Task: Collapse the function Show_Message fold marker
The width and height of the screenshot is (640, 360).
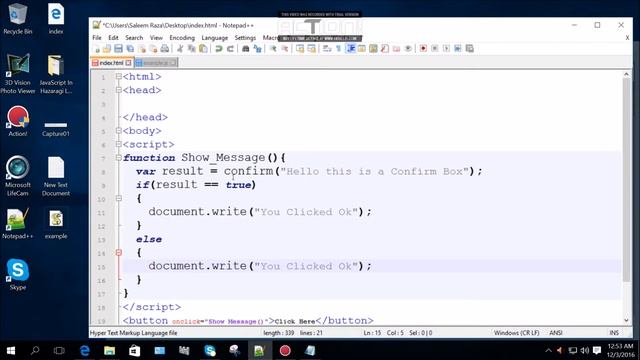Action: pos(118,158)
